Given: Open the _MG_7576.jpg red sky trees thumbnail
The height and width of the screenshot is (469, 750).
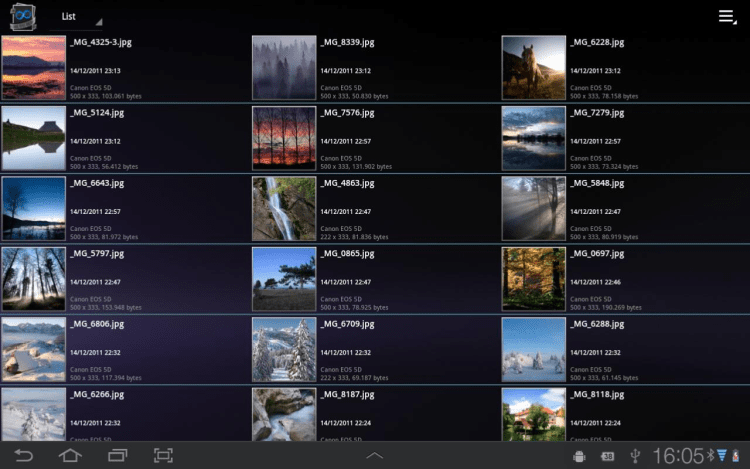Looking at the screenshot, I should 284,138.
